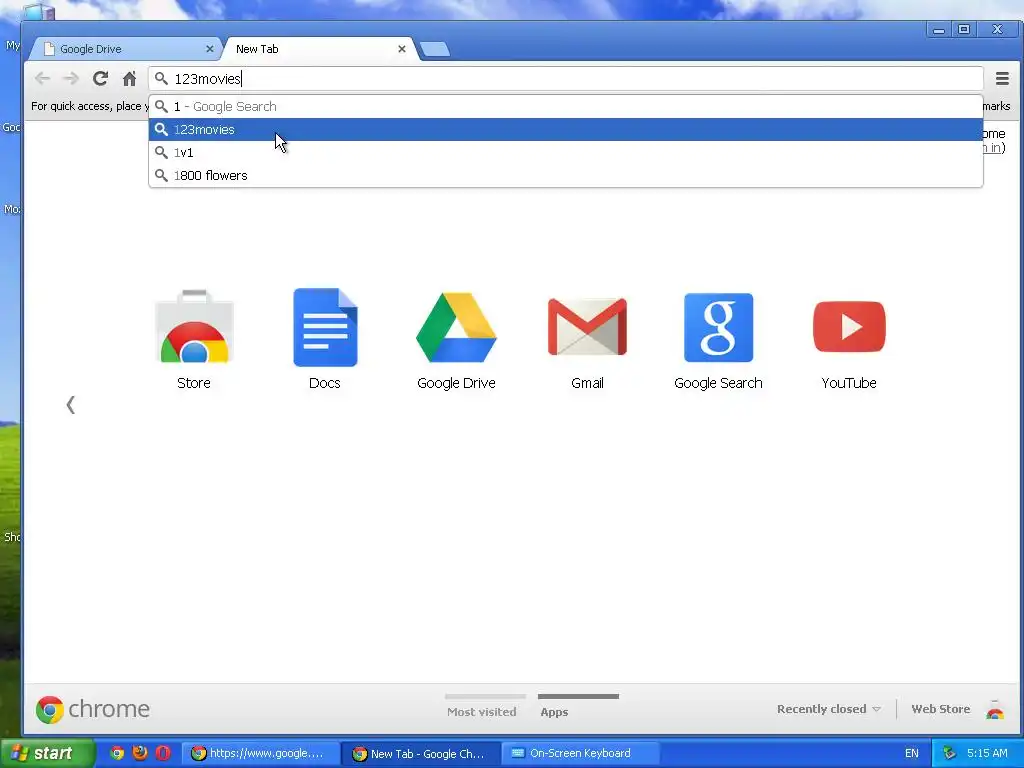Open the new tab button
The width and height of the screenshot is (1024, 768).
pyautogui.click(x=434, y=49)
